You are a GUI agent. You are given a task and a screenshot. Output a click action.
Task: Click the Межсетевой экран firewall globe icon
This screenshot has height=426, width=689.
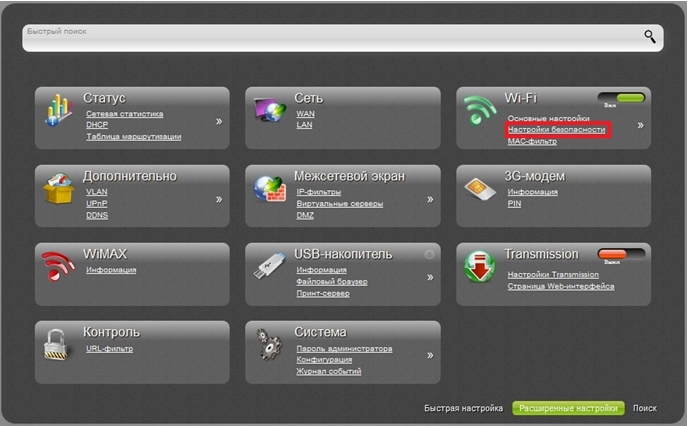pyautogui.click(x=270, y=190)
